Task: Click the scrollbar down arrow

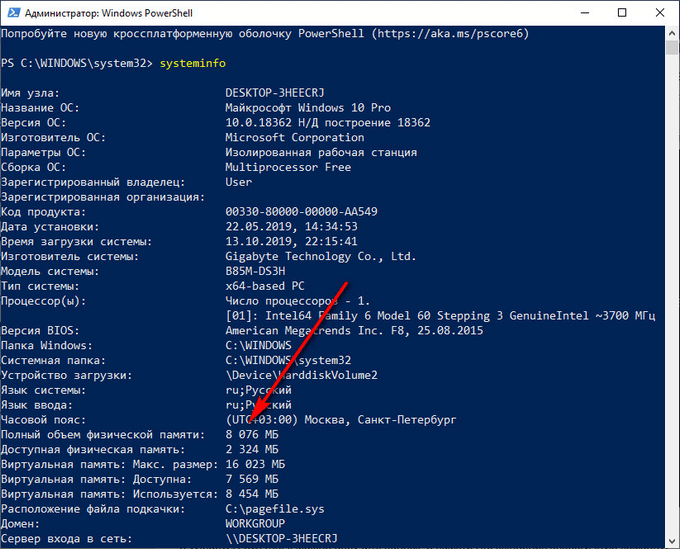Action: pos(672,541)
